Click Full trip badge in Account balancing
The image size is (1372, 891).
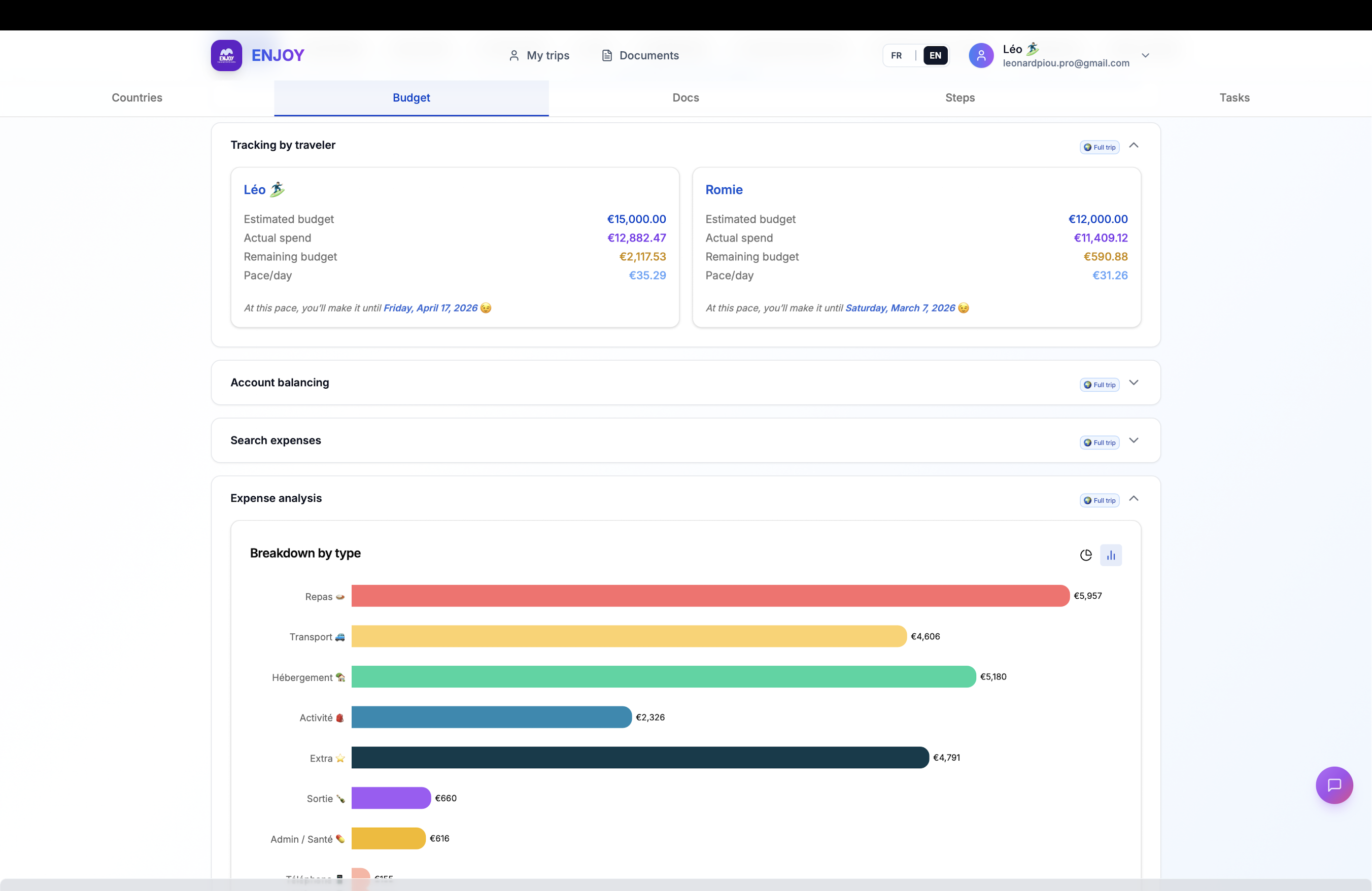coord(1100,385)
